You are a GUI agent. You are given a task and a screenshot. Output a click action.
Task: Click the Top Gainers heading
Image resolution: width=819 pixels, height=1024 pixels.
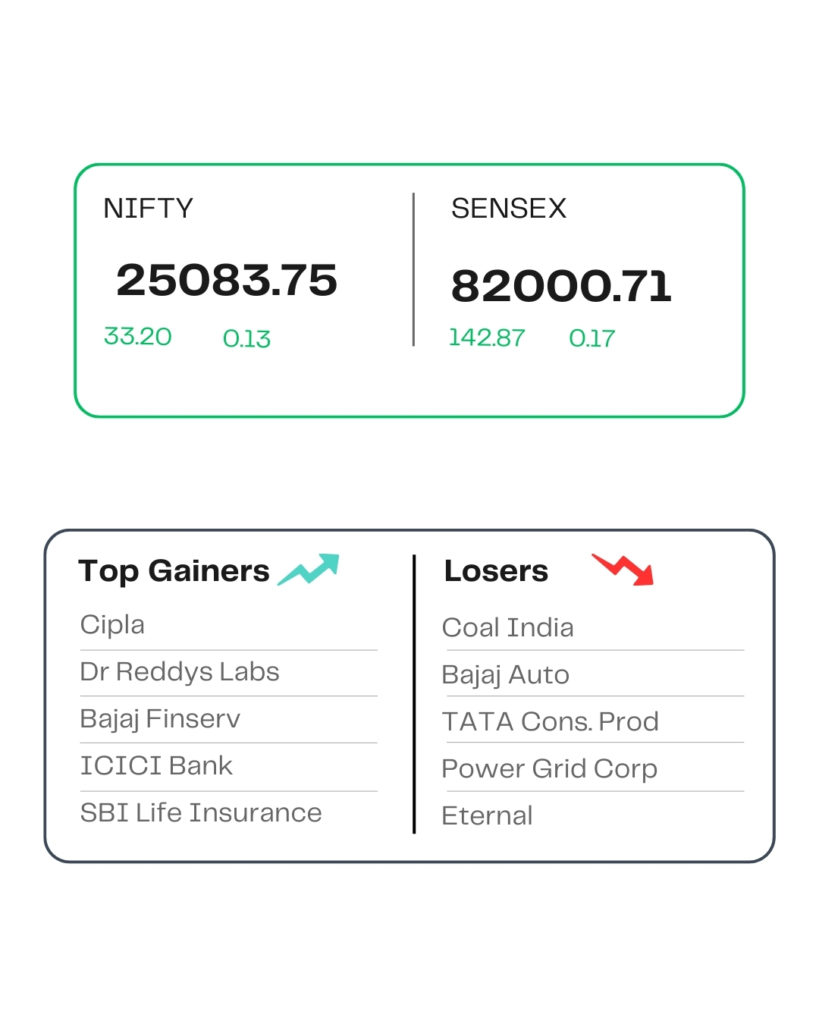click(x=174, y=571)
